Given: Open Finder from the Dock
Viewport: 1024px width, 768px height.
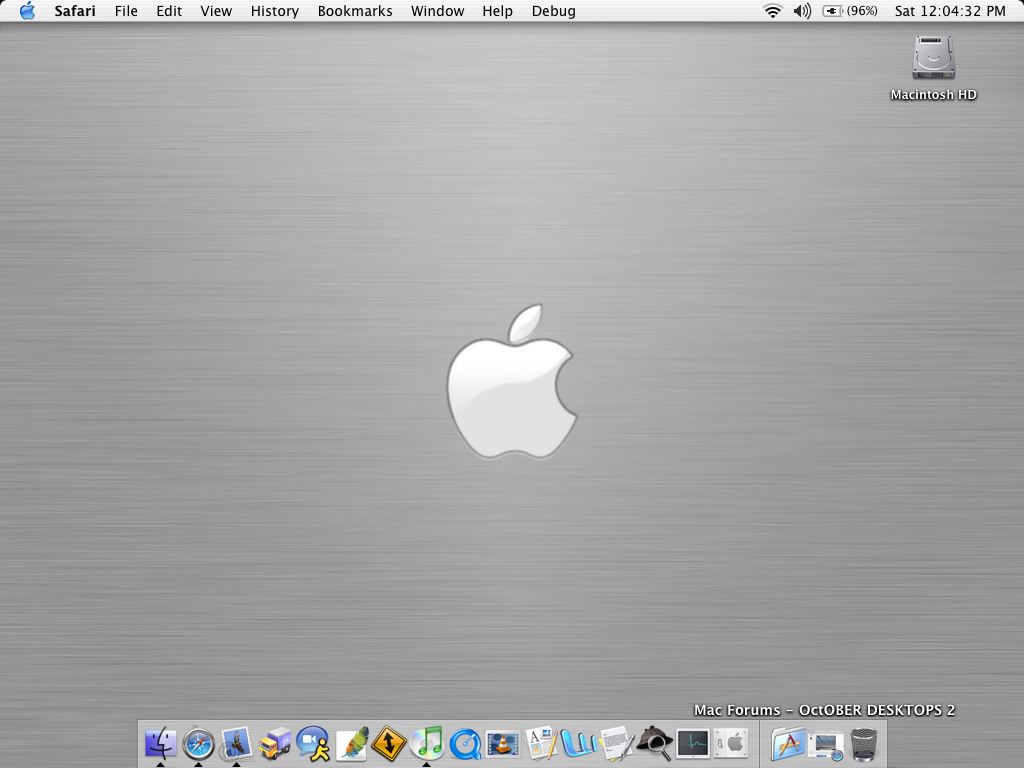Looking at the screenshot, I should pyautogui.click(x=160, y=743).
